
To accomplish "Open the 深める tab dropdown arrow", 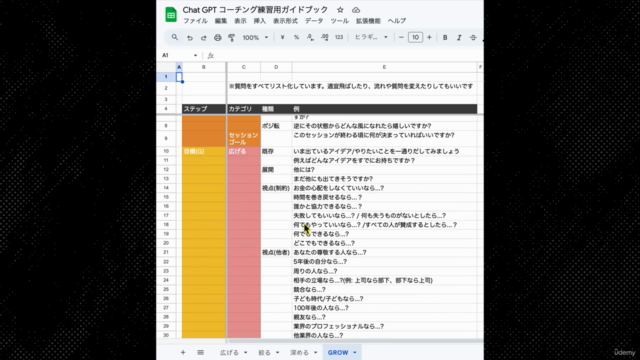I will [x=315, y=353].
